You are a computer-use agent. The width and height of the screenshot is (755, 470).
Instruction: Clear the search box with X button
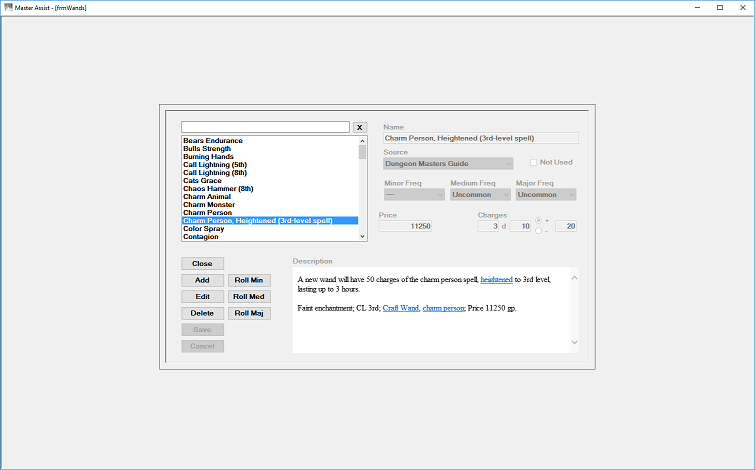[x=360, y=128]
